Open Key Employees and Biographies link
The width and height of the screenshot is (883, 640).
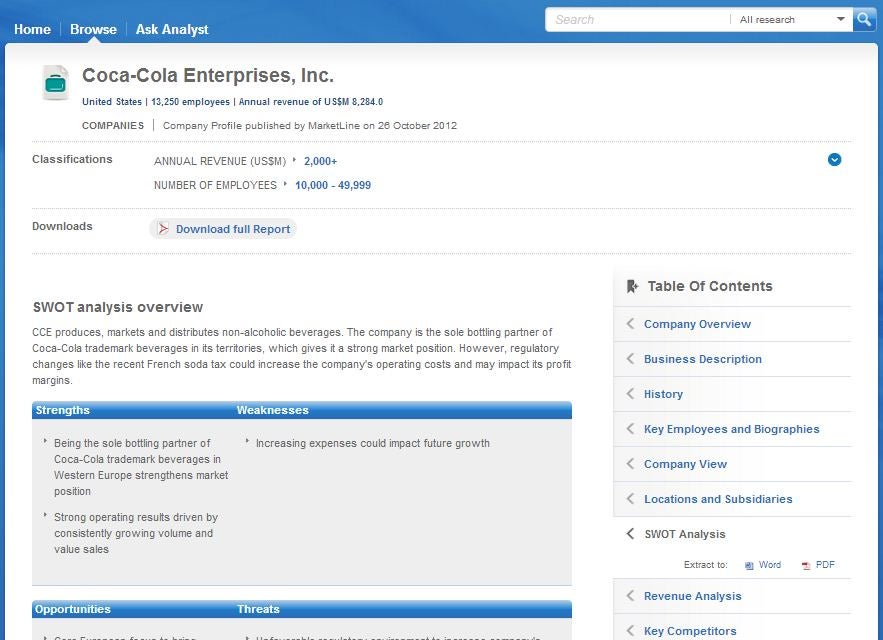point(732,429)
